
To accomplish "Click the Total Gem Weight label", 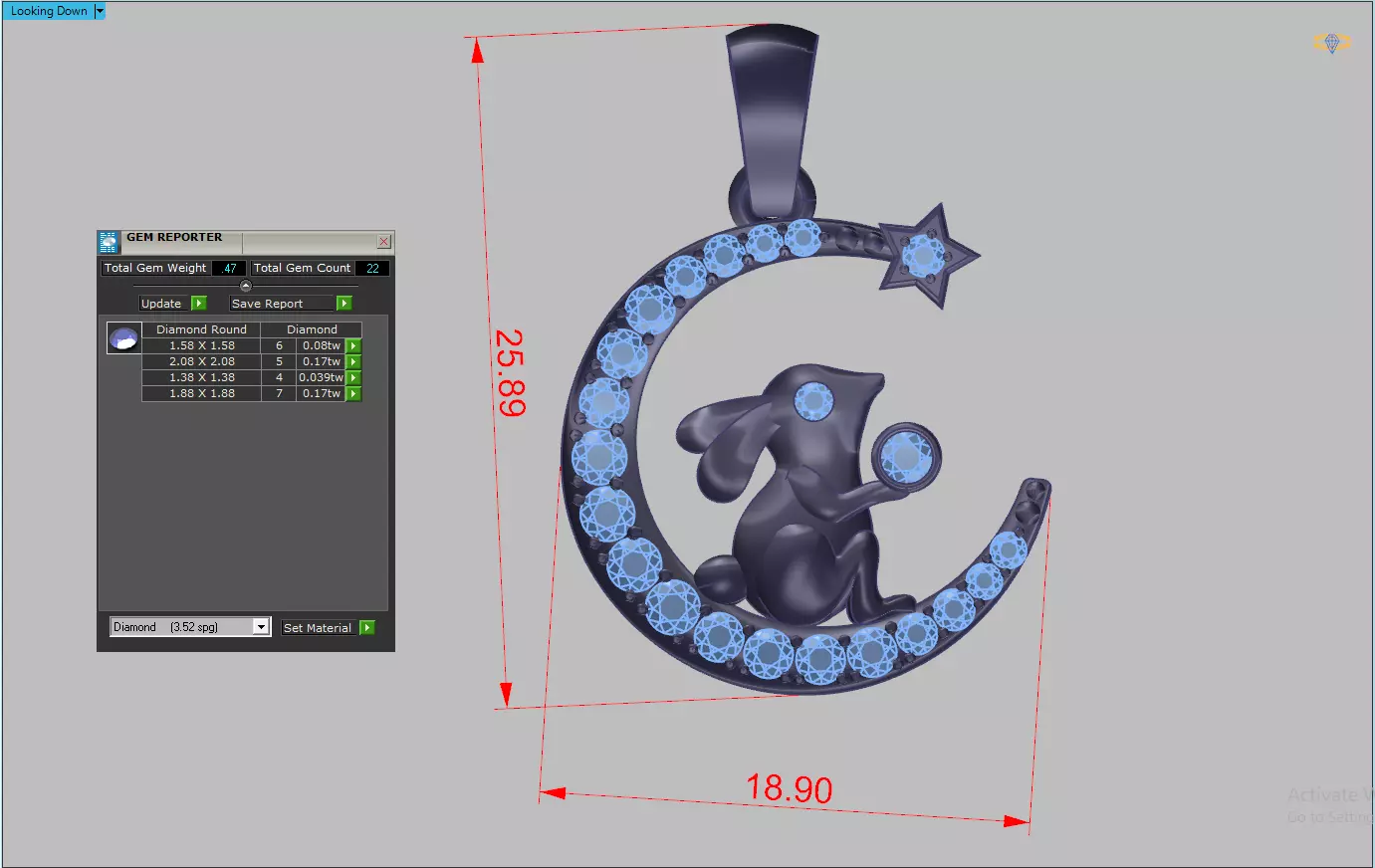I will point(155,268).
